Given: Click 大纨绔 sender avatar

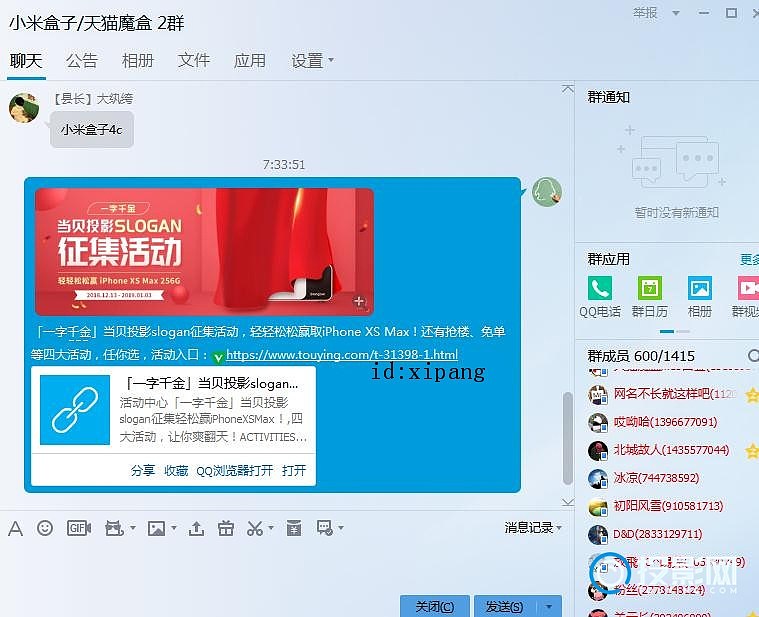Looking at the screenshot, I should click(x=24, y=108).
